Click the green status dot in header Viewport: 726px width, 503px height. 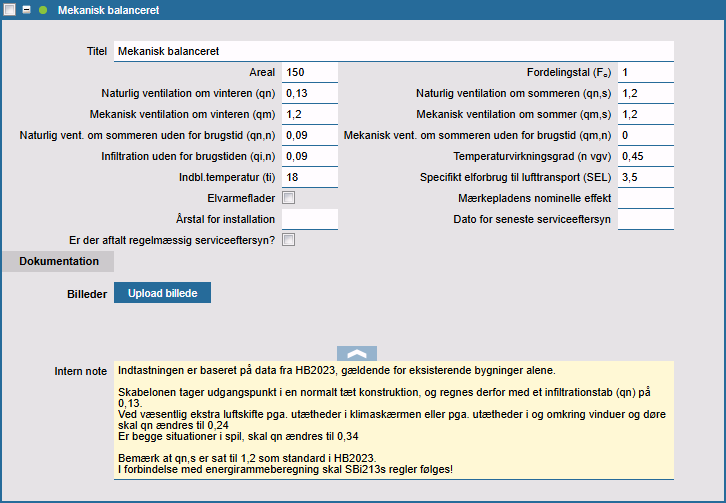click(43, 10)
